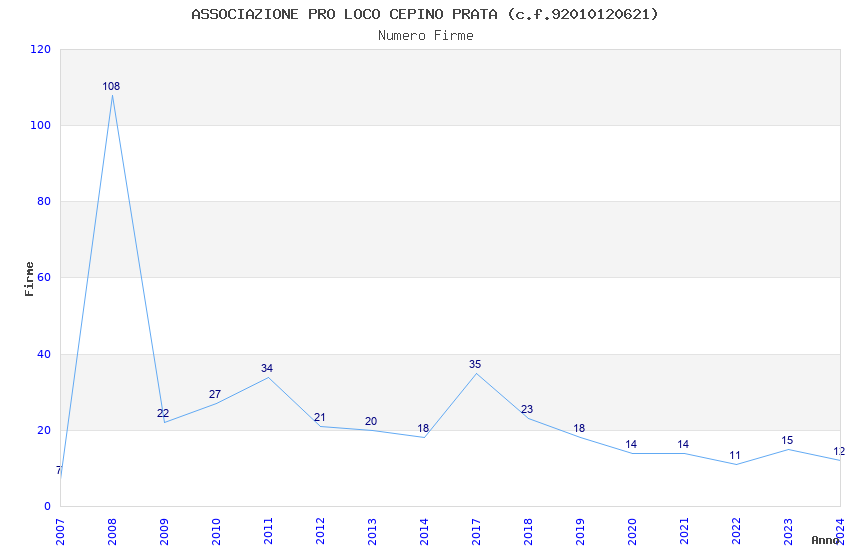Click the data label 27 above 2010

pyautogui.click(x=215, y=394)
